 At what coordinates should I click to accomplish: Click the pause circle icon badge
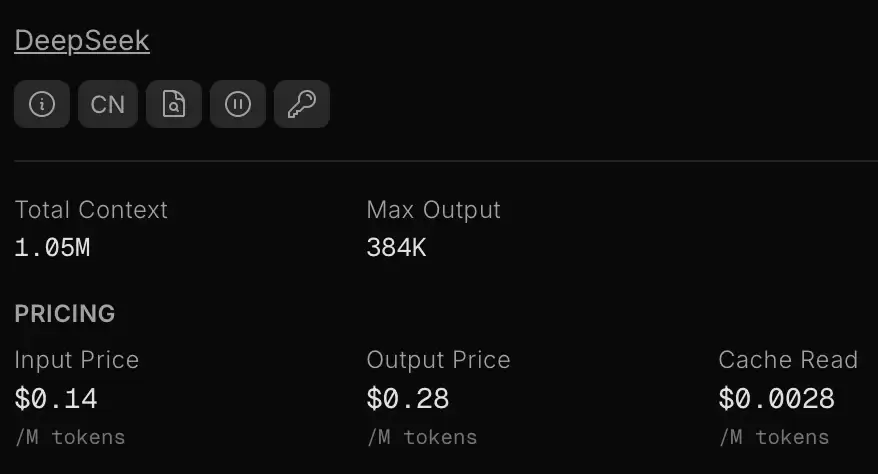tap(238, 104)
